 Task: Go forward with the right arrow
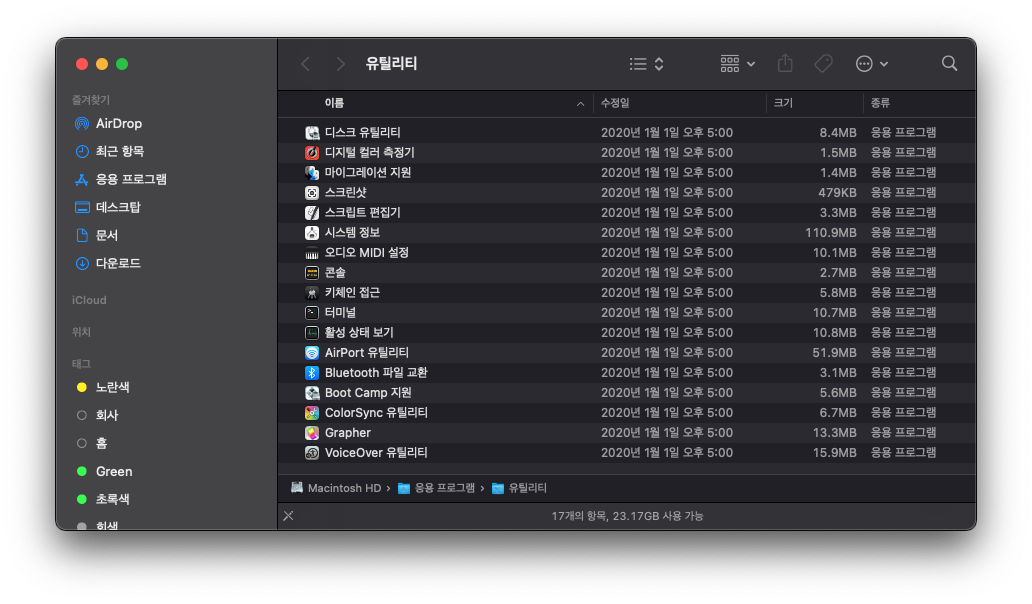tap(340, 64)
